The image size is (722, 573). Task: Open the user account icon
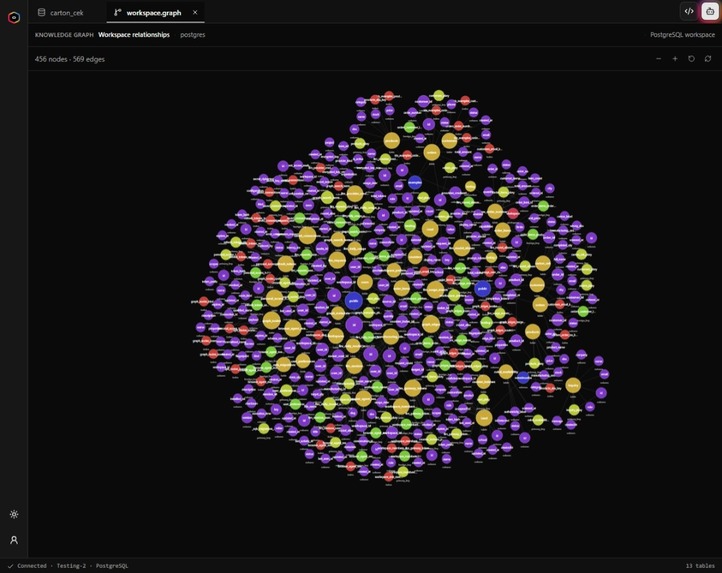14,540
